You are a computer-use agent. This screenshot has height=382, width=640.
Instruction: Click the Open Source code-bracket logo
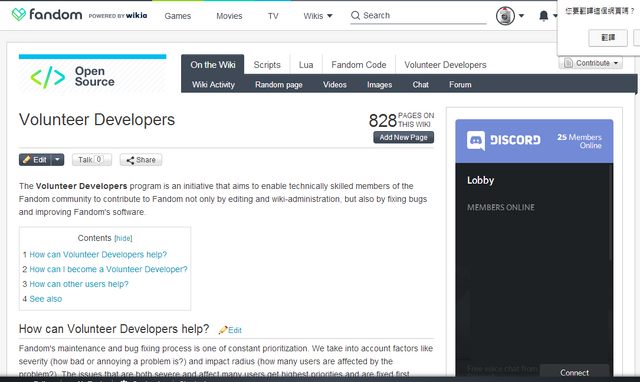(48, 77)
